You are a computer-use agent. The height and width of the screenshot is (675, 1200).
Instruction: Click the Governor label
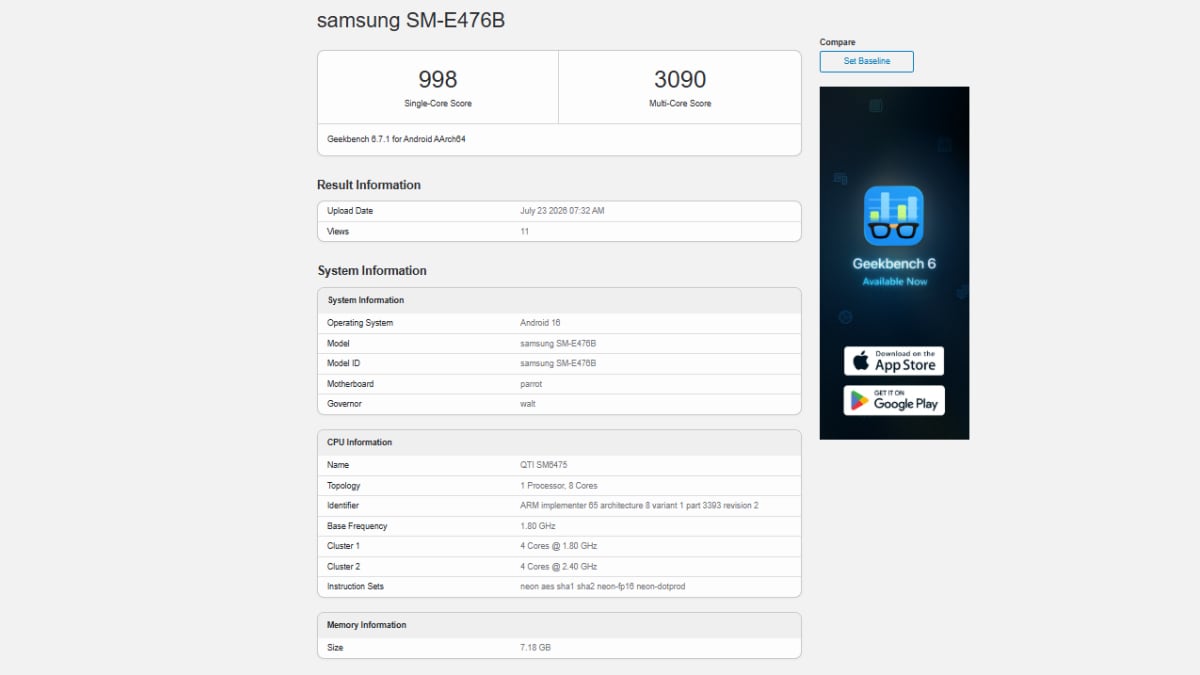344,404
